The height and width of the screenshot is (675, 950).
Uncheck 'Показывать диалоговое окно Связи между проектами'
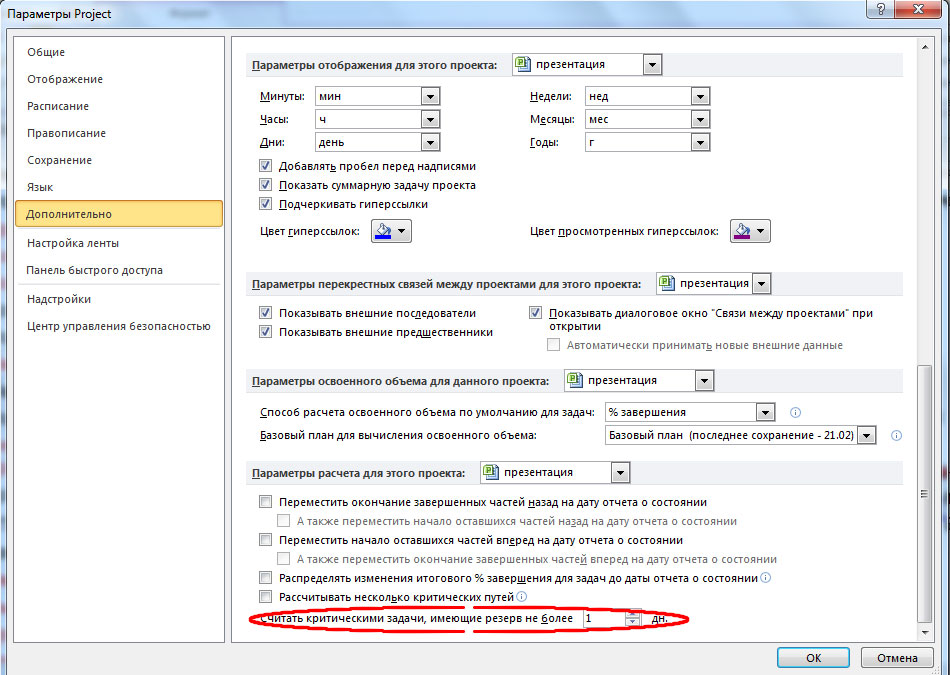click(x=535, y=313)
